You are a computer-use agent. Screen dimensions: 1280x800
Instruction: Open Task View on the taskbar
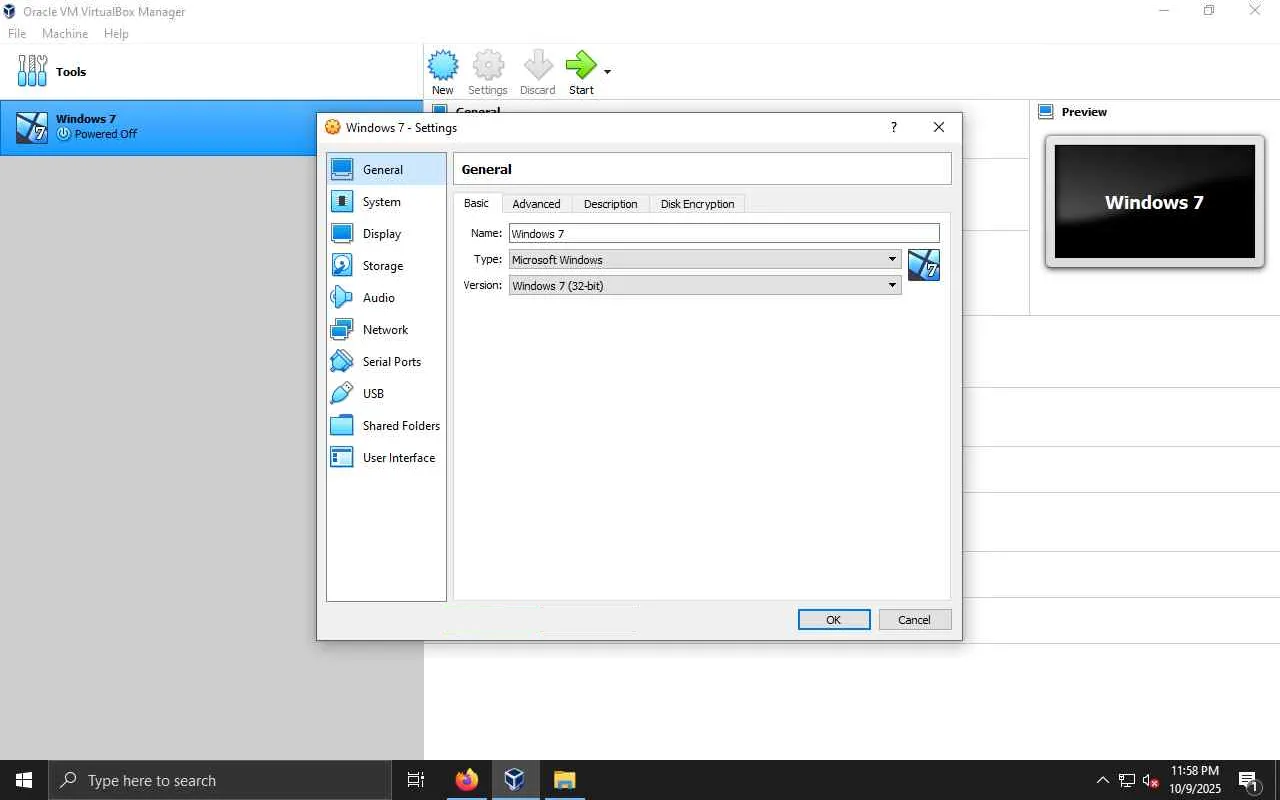click(416, 780)
